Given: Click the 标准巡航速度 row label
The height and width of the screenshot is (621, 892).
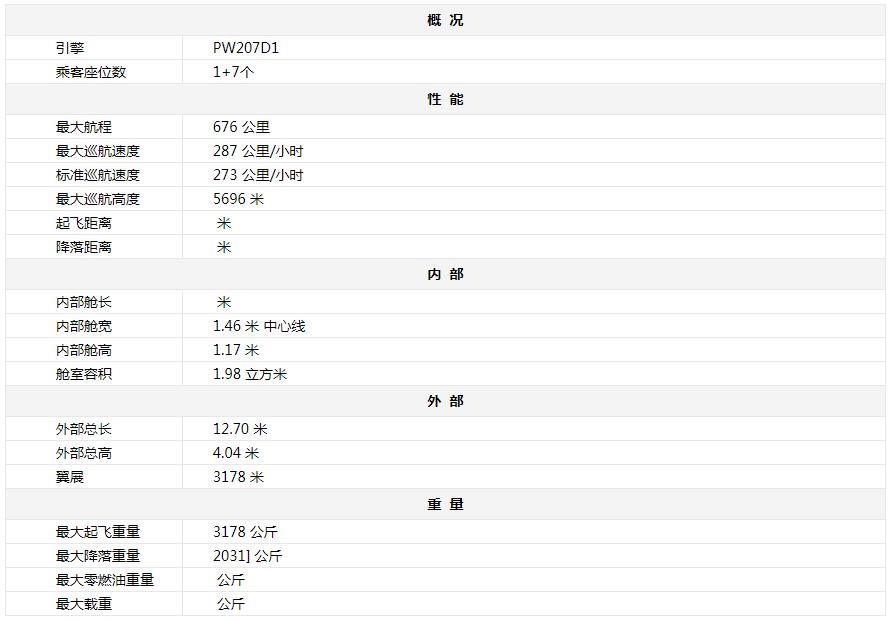Looking at the screenshot, I should pos(98,175).
